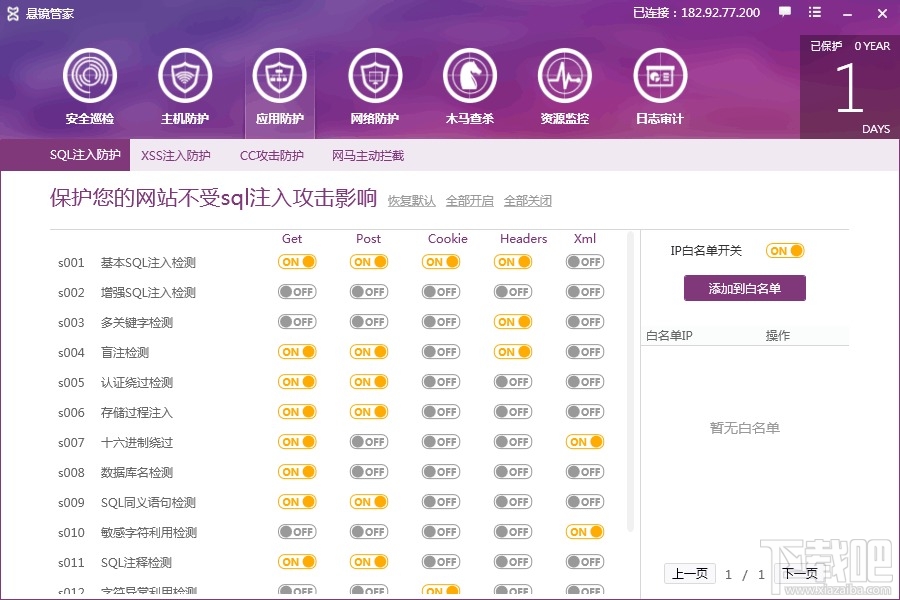900x600 pixels.
Task: Enable s004 Cookie toggle
Action: 441,351
